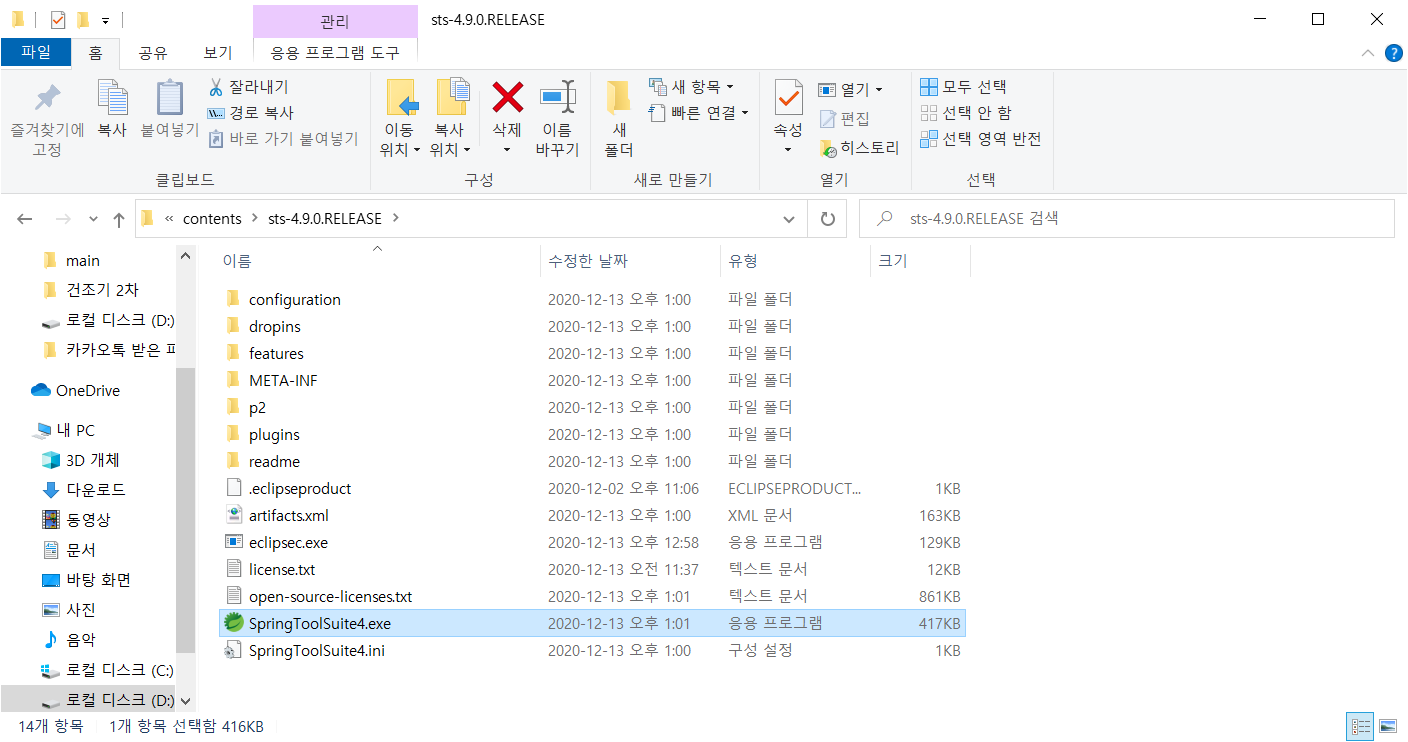Pin to Quick Access (즐겨찾기에 고정)
Image resolution: width=1408 pixels, height=742 pixels.
click(x=47, y=120)
